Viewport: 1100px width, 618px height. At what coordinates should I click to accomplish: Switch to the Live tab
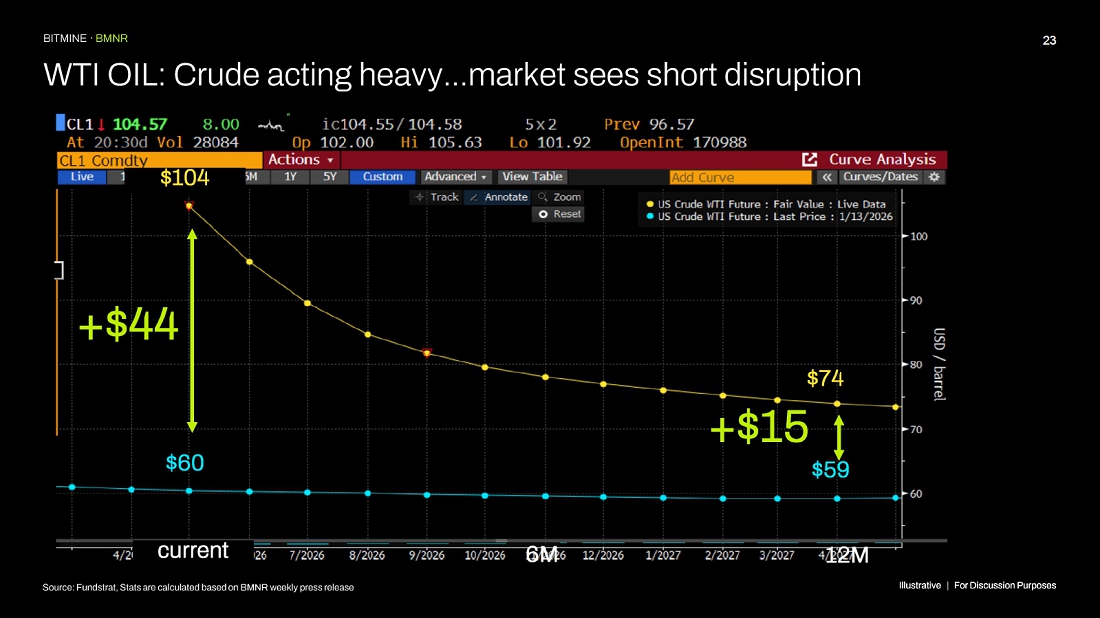coord(82,177)
